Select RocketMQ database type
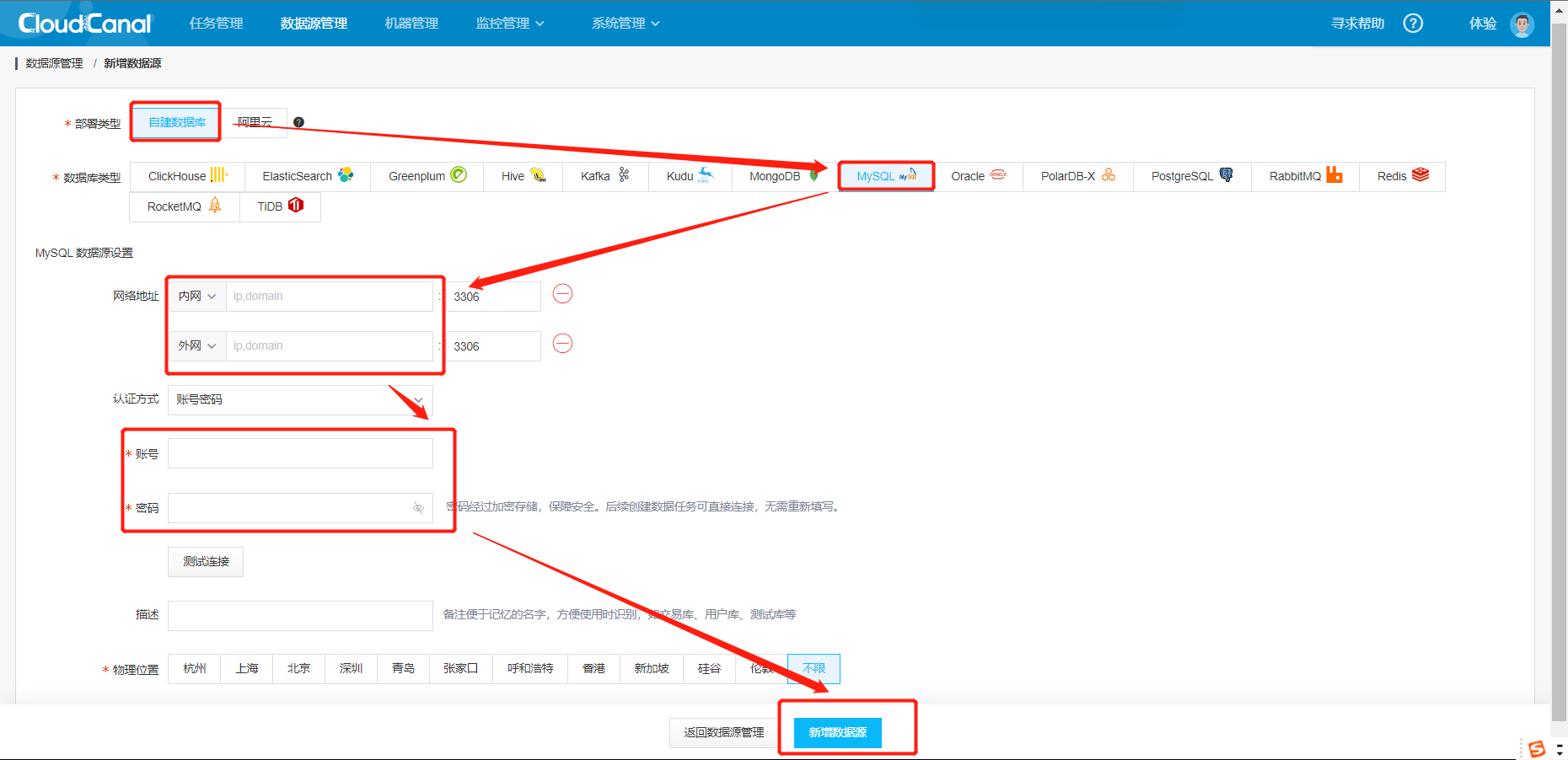Screen dimensions: 1568x760 [185, 206]
